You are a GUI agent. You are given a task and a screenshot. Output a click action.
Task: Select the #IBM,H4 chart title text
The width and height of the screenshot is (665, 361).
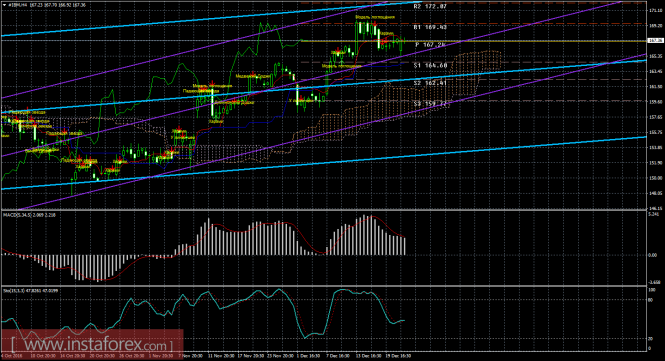19,5
